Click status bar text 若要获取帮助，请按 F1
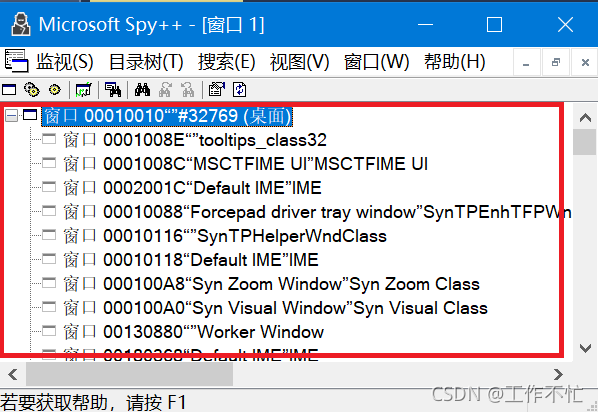The image size is (598, 412). [93, 403]
